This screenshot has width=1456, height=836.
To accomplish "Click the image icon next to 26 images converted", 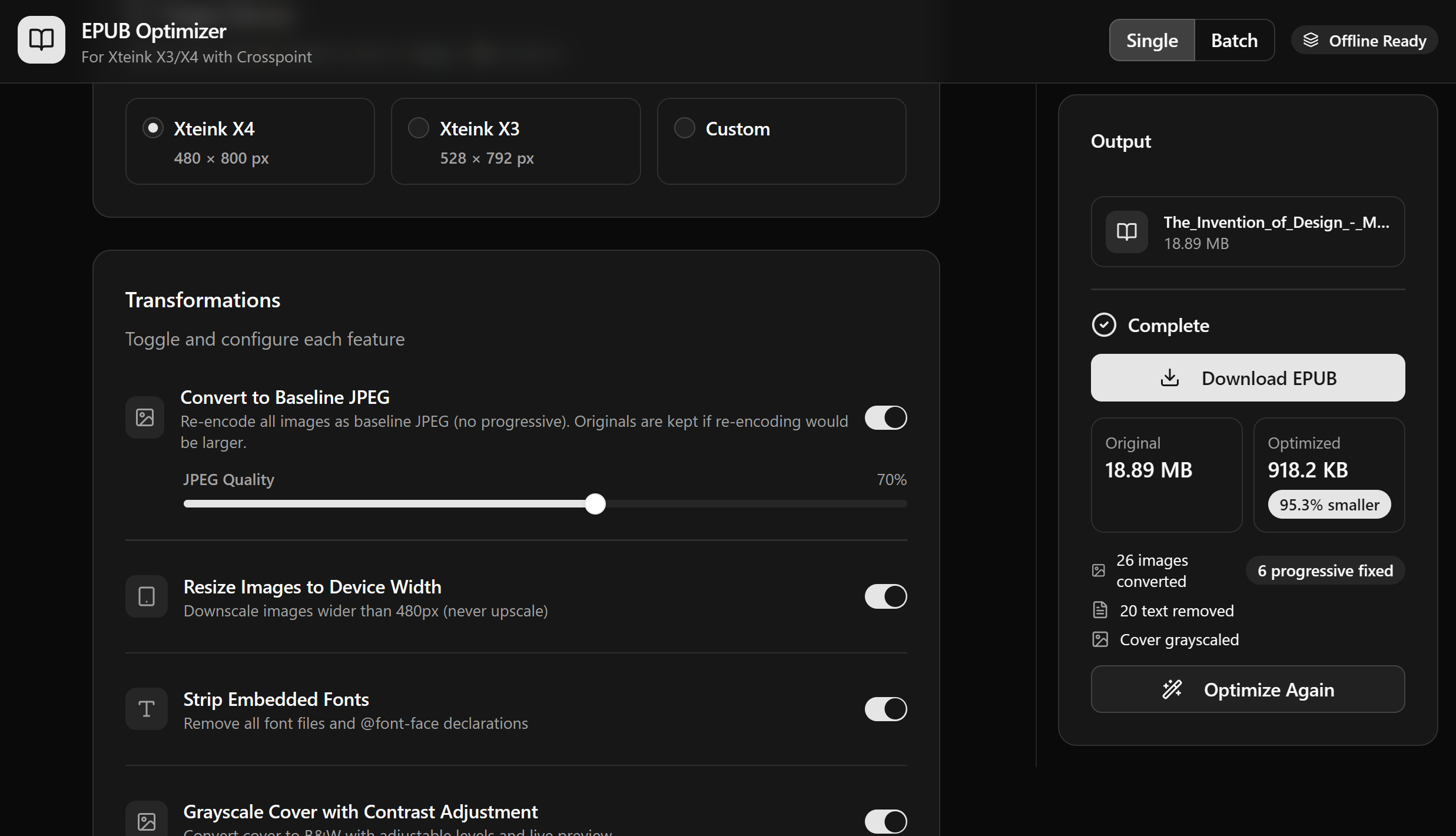I will point(1099,570).
